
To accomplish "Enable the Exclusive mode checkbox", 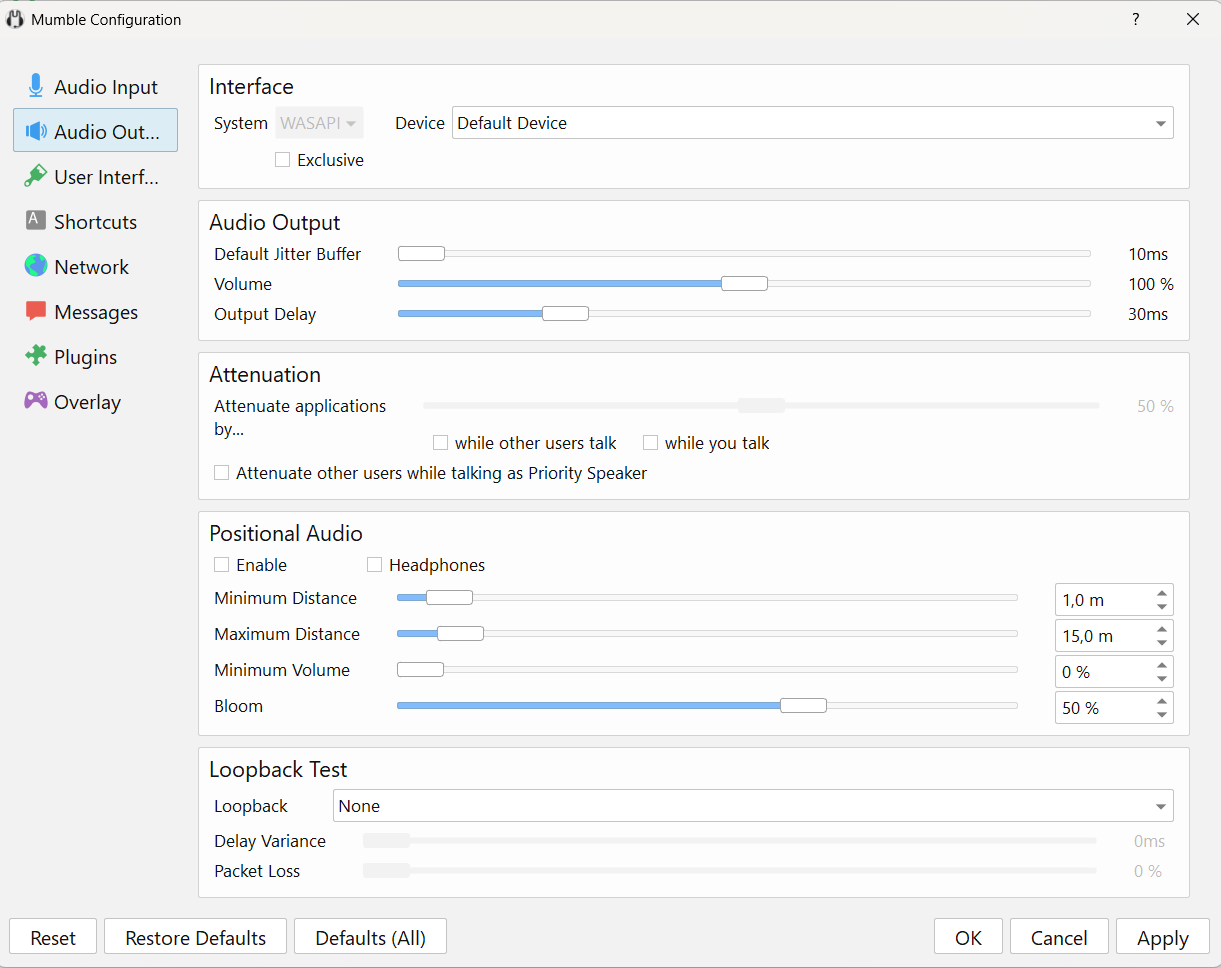I will 283,160.
